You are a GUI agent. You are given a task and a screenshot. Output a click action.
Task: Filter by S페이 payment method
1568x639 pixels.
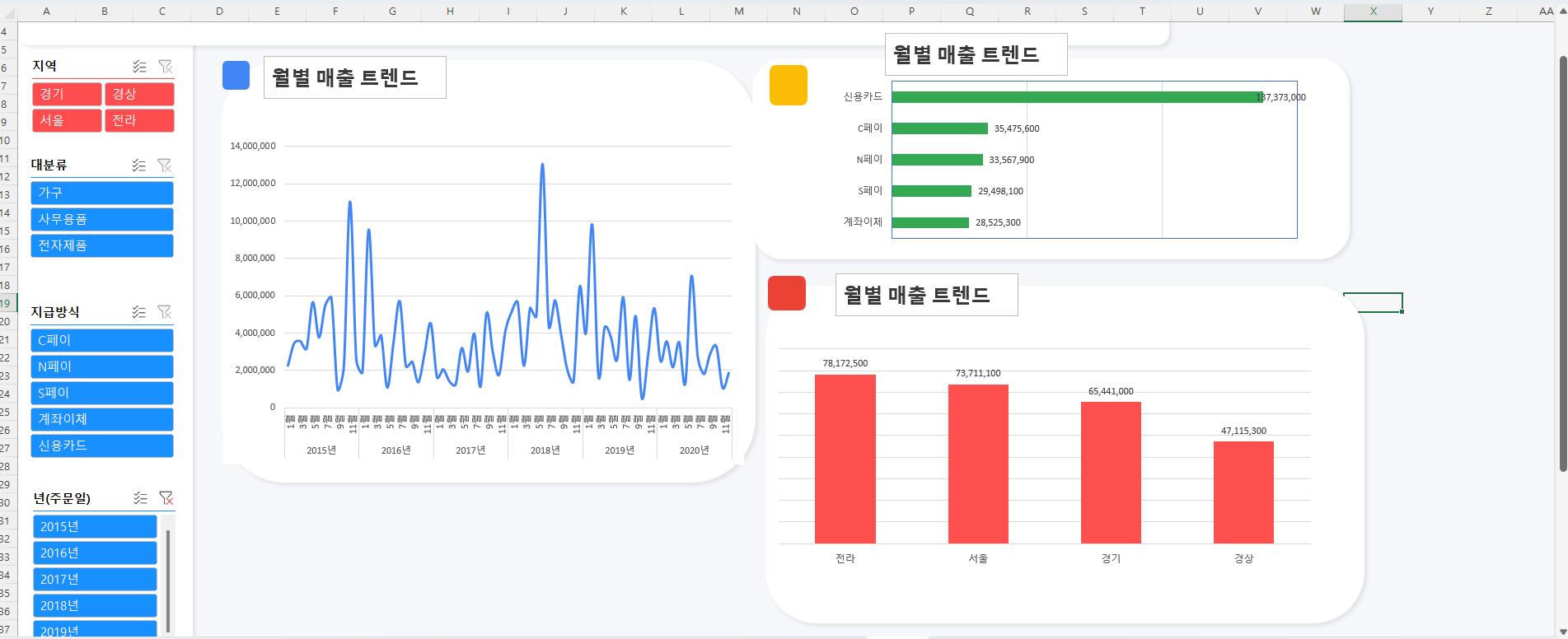(x=102, y=393)
